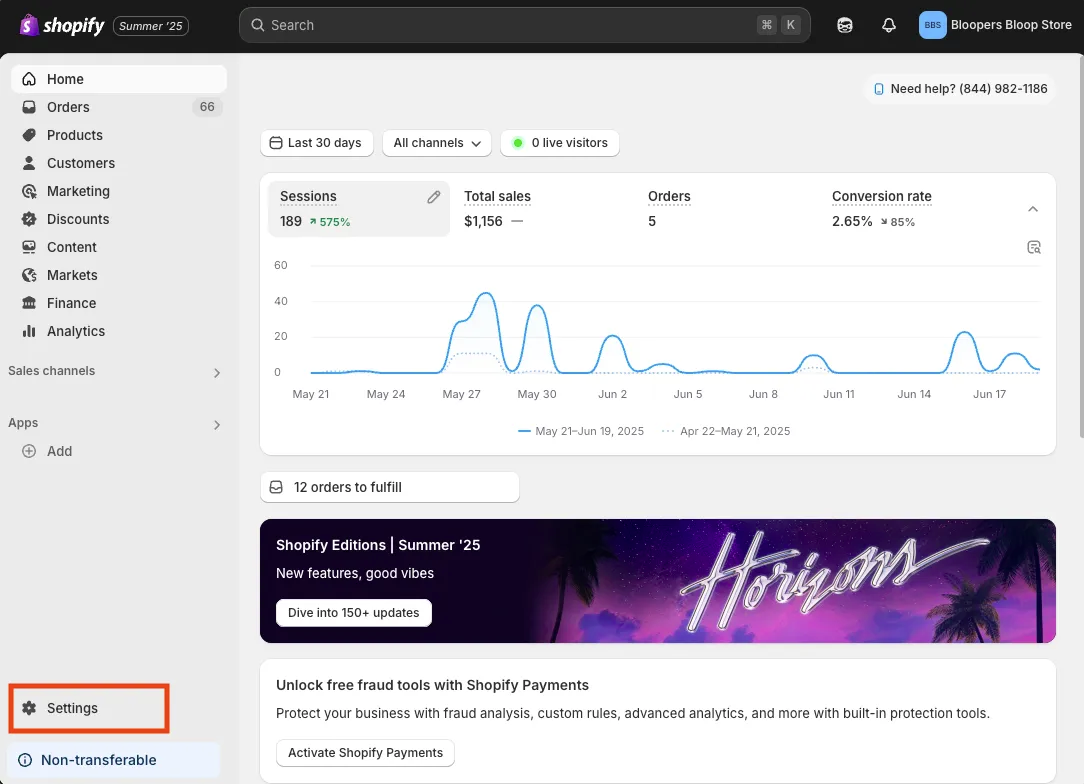Screen dimensions: 1084x784
Task: Open the Summer '25 badge
Action: pos(151,26)
